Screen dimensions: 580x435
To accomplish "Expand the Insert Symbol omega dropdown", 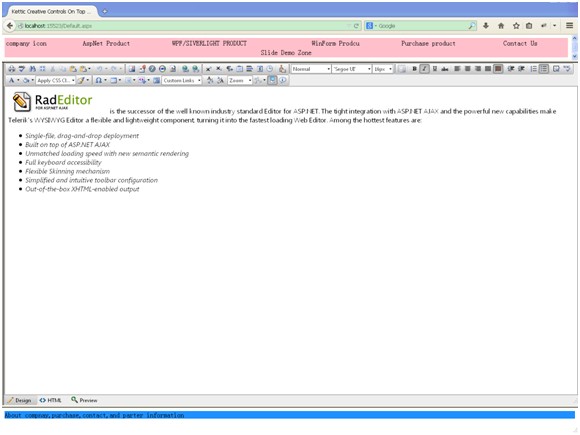I will [x=105, y=80].
